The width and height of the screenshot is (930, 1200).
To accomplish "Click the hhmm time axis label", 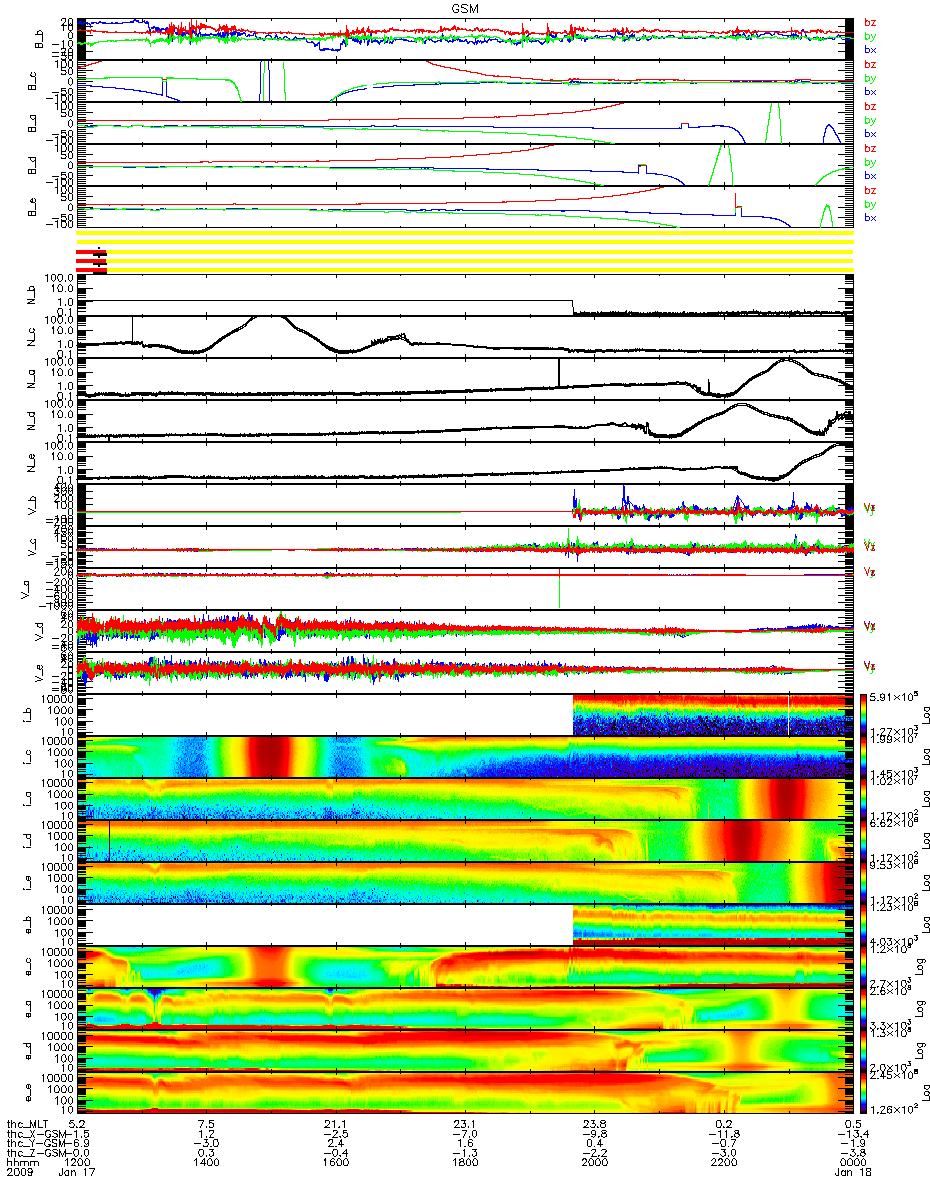I will pyautogui.click(x=24, y=1164).
